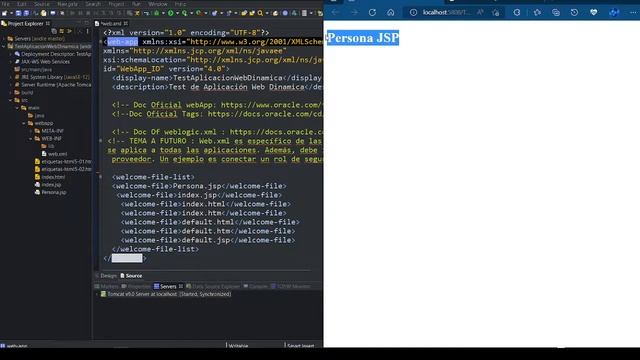Image resolution: width=640 pixels, height=360 pixels.
Task: Click the browser History icon
Action: [574, 12]
